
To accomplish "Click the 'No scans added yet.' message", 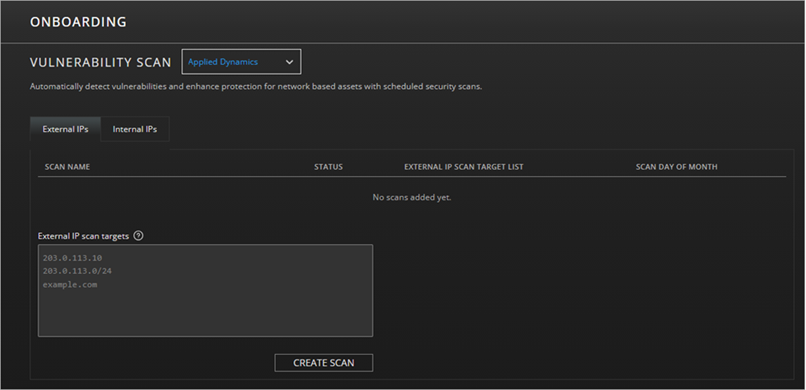I will [412, 197].
